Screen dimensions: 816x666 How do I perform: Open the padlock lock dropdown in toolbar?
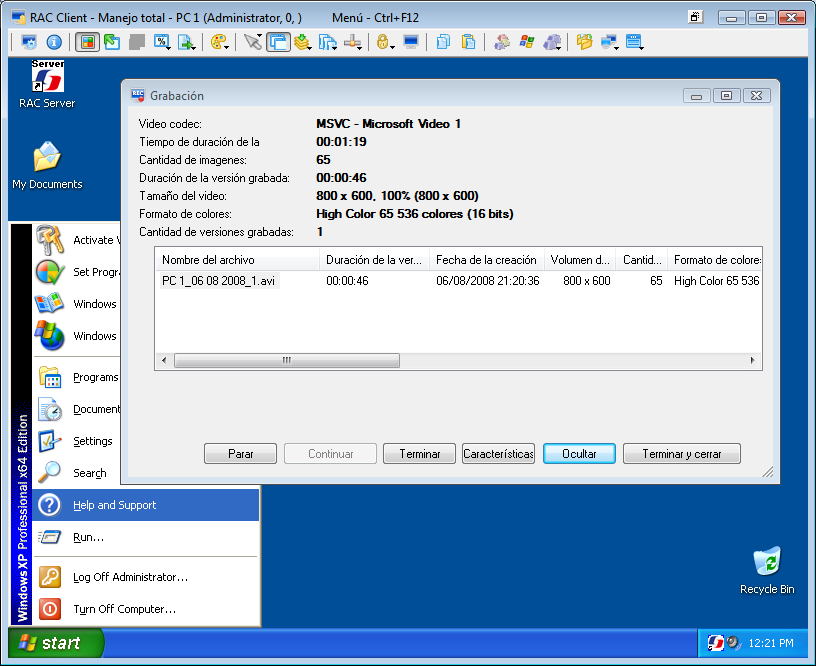[x=385, y=42]
